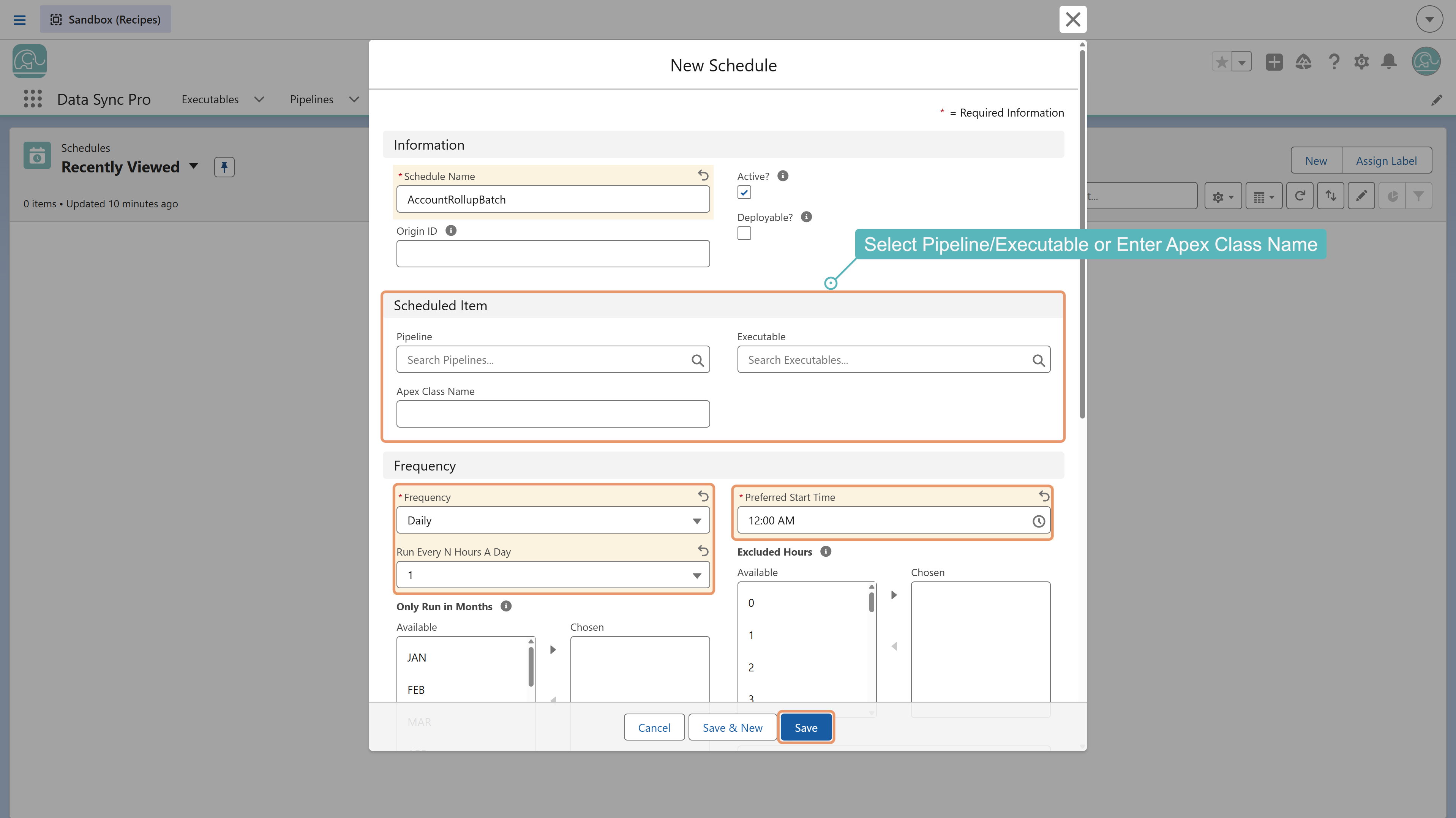The height and width of the screenshot is (818, 1456).
Task: Click the list sort arrows icon
Action: click(1331, 196)
